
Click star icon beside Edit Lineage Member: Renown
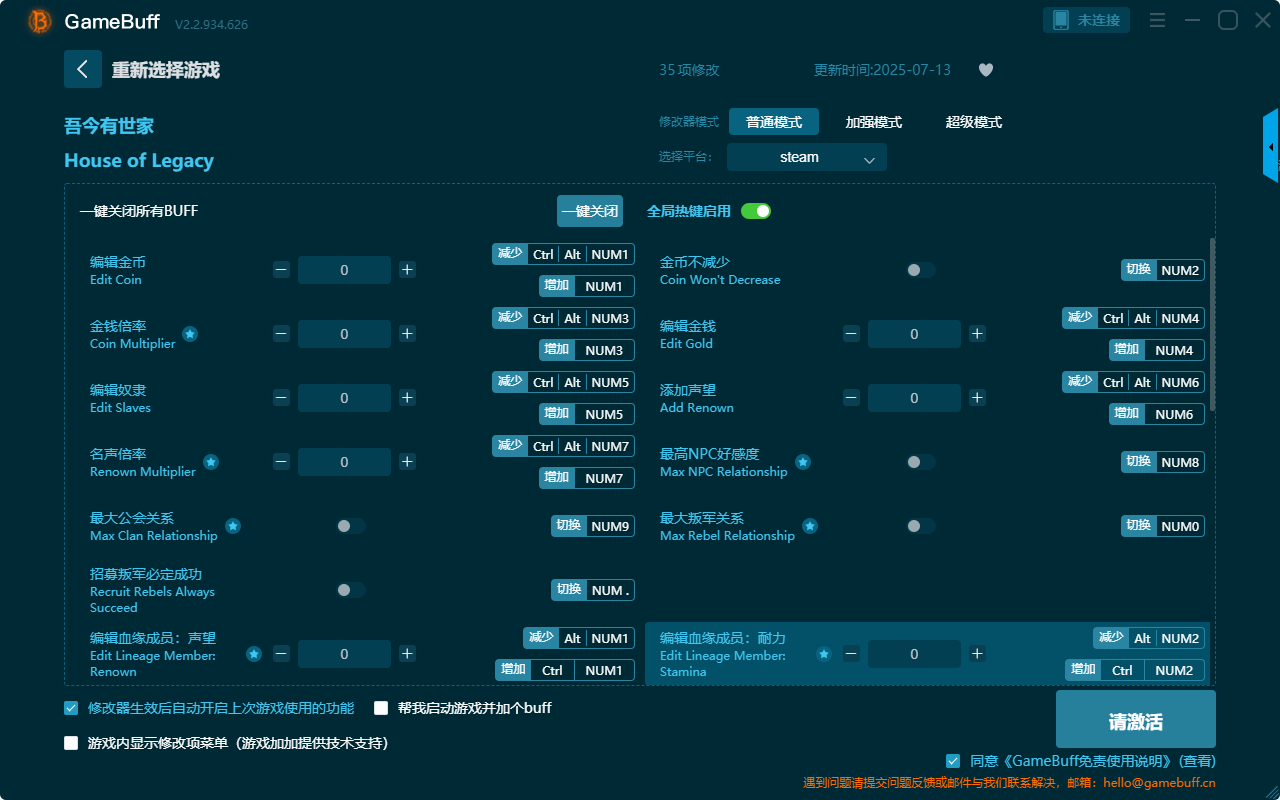(254, 654)
